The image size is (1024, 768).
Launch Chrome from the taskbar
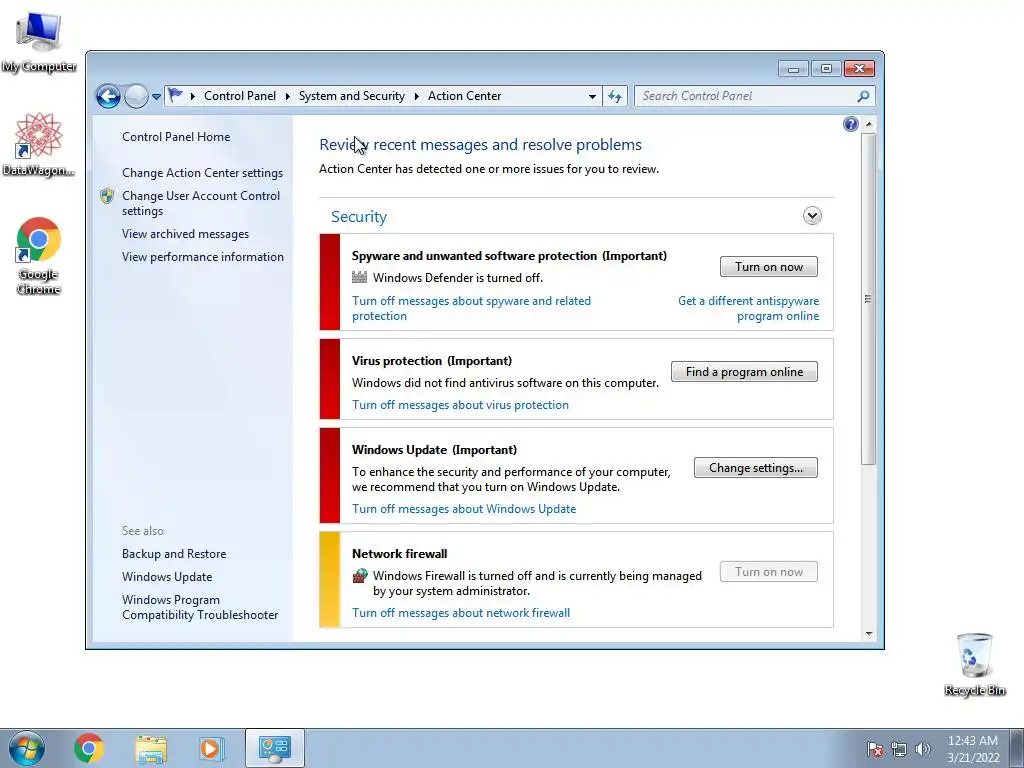[x=88, y=748]
